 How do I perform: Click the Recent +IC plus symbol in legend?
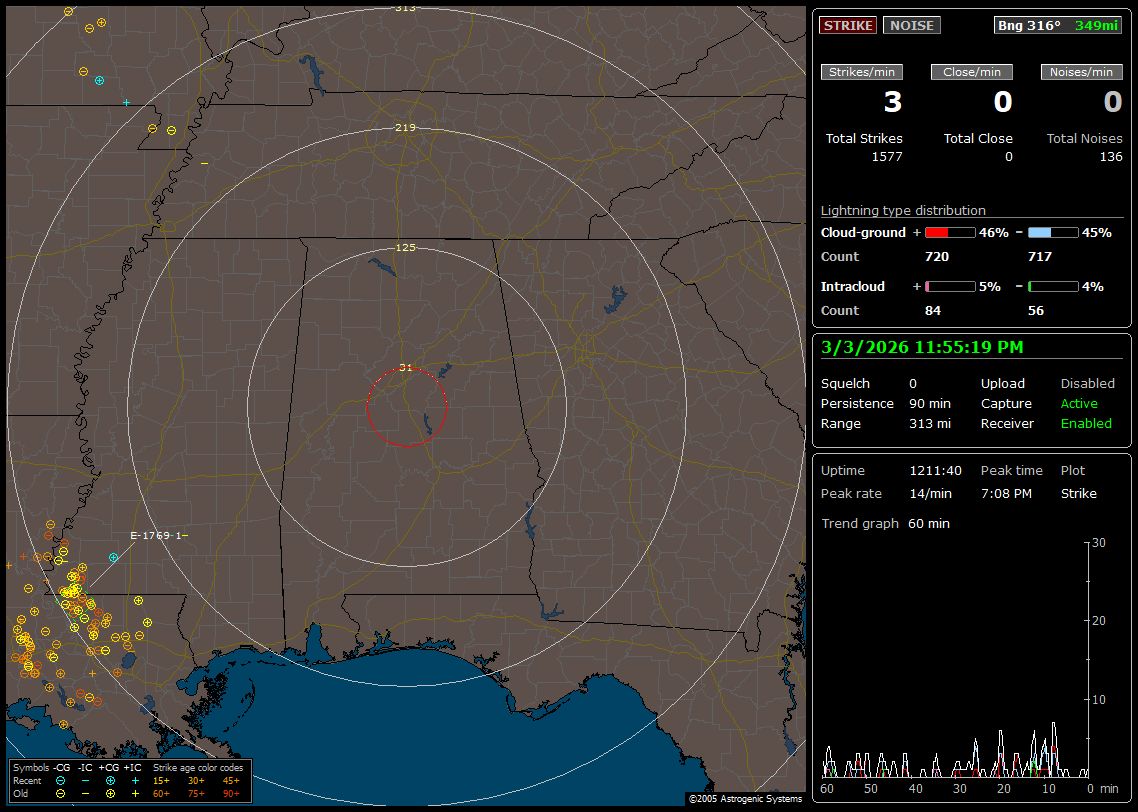pos(135,780)
